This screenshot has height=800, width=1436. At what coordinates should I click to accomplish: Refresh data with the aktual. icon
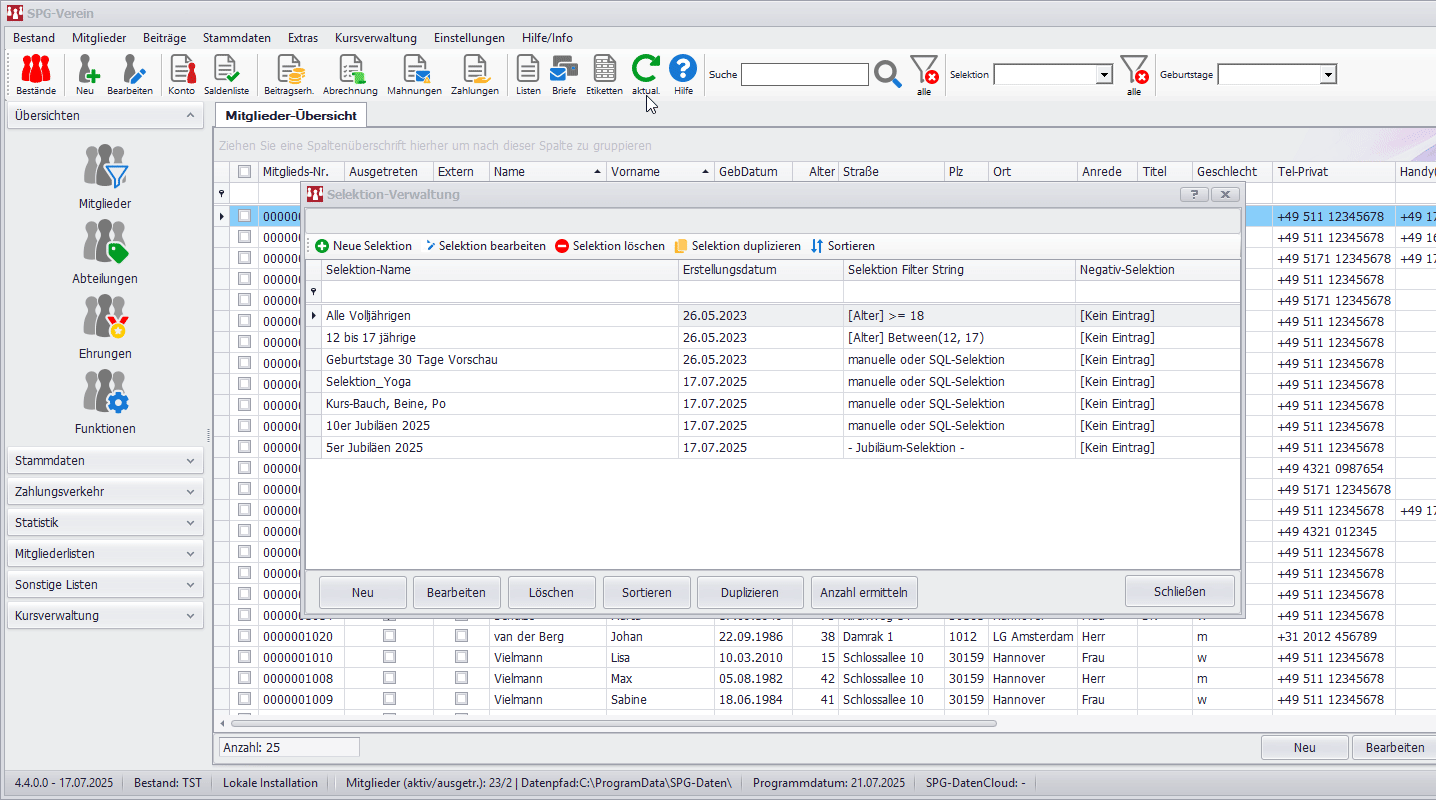point(645,70)
